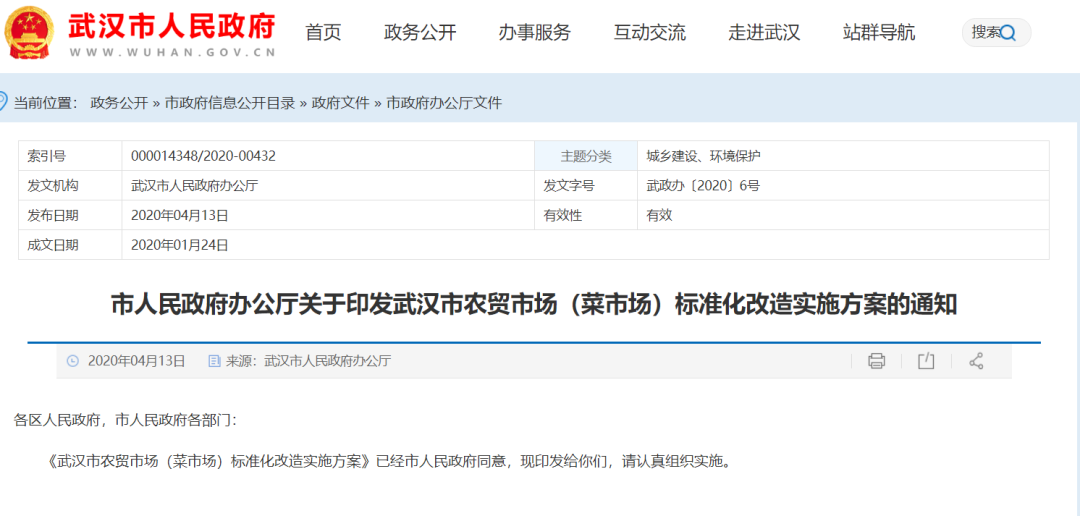Click 政务公开 breadcrumb link

[119, 102]
